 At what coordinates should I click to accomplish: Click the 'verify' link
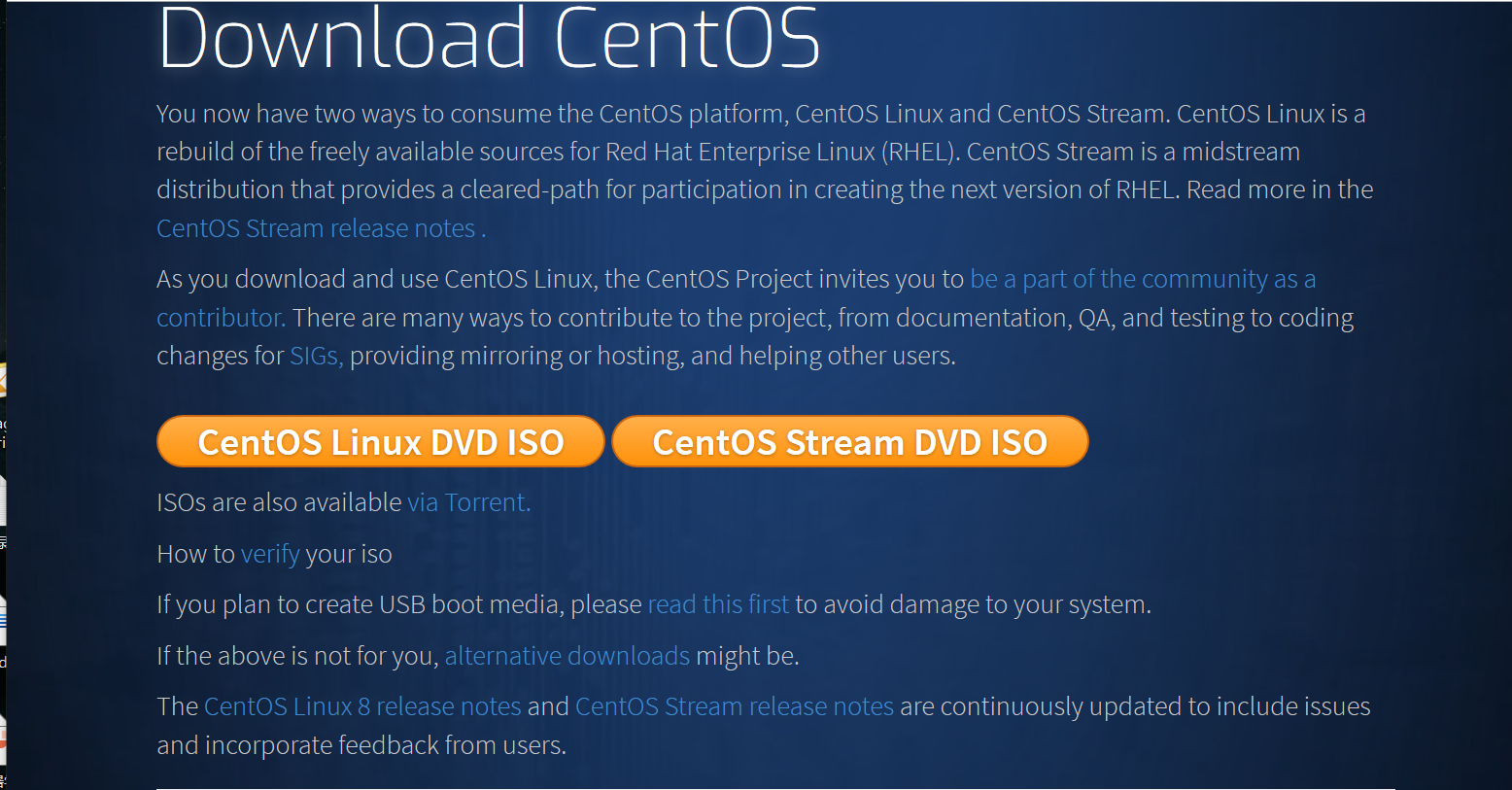270,554
